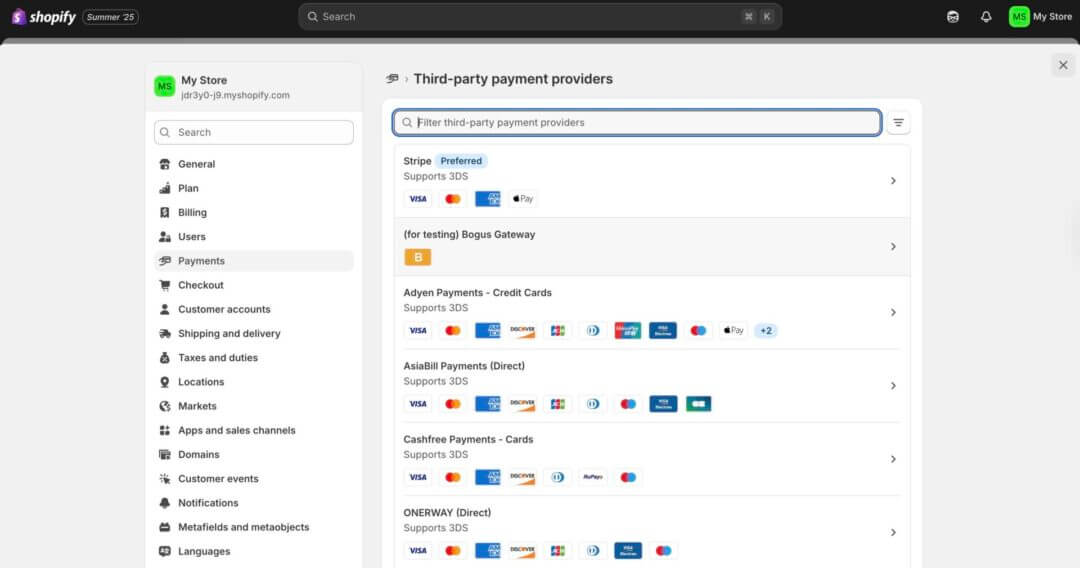The width and height of the screenshot is (1080, 568).
Task: Expand the Adyen Payments chevron
Action: tap(893, 313)
